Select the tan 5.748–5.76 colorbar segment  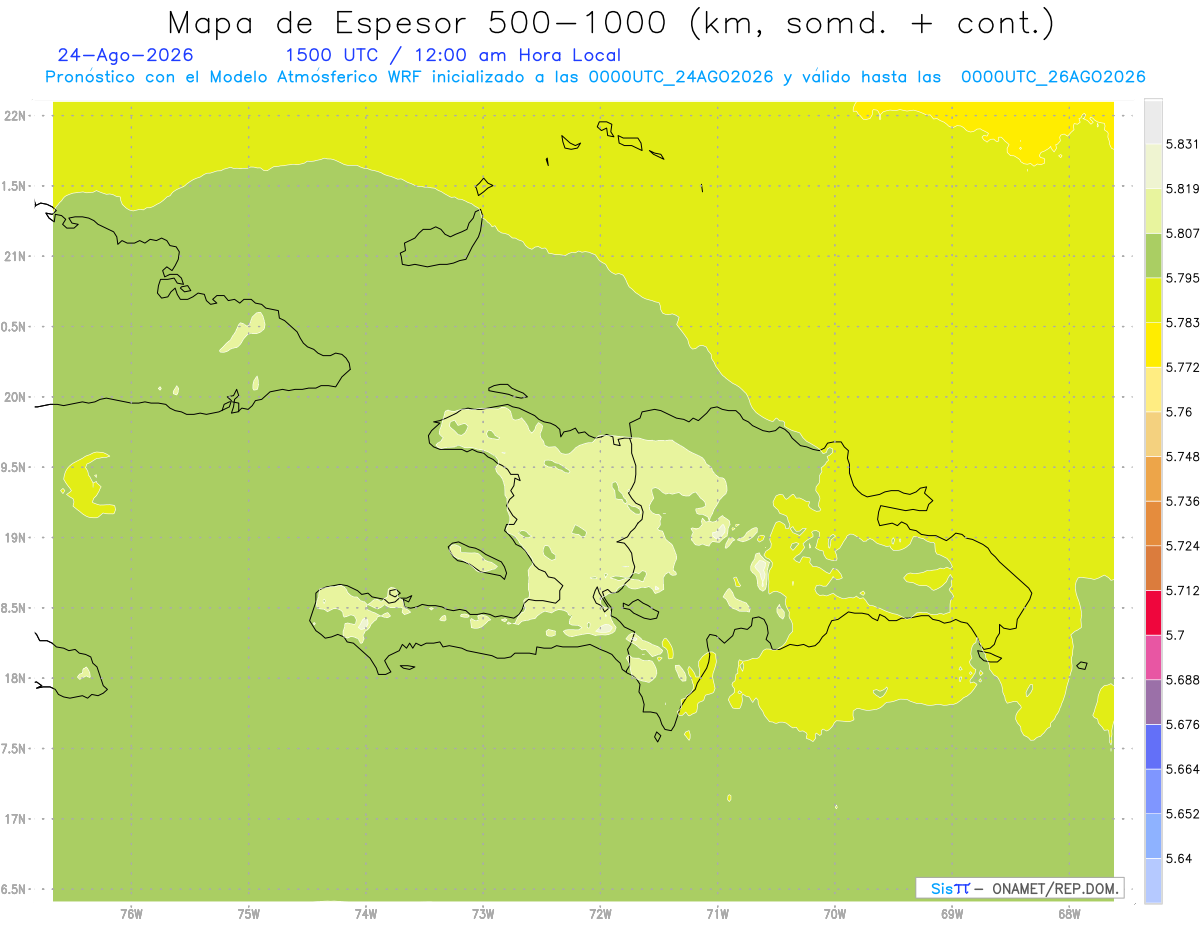pyautogui.click(x=1153, y=434)
